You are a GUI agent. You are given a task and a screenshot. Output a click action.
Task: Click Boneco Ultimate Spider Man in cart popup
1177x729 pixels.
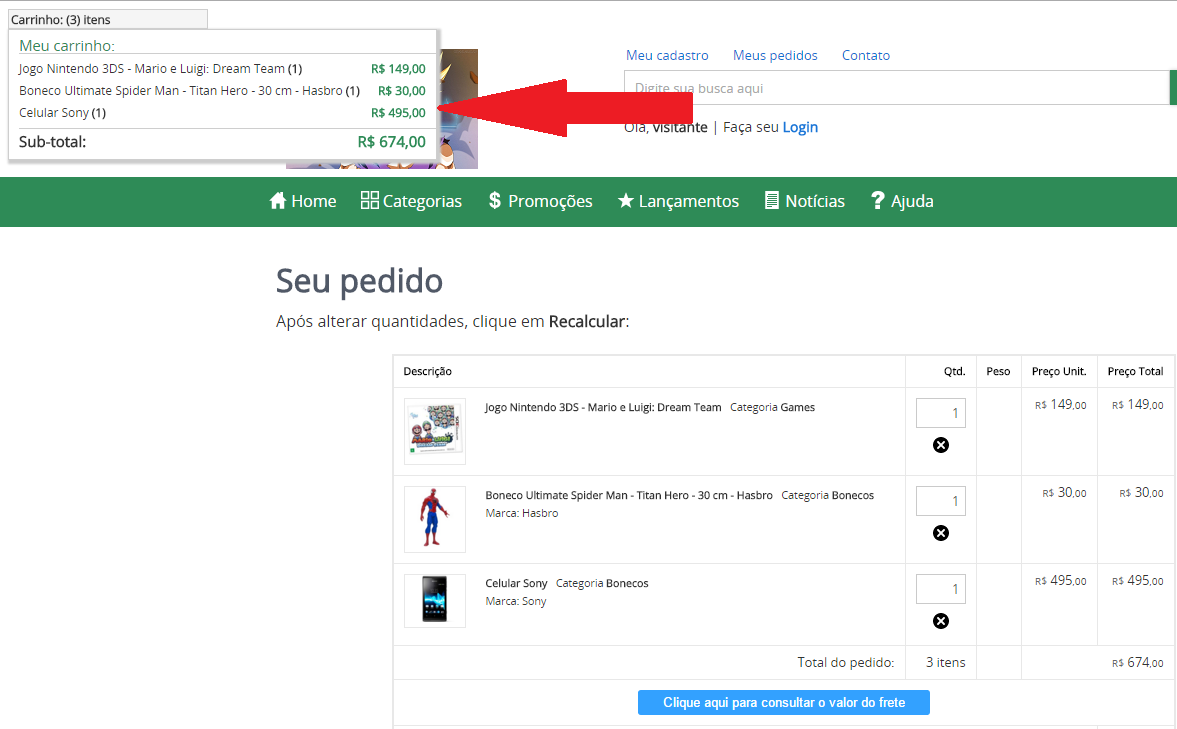[x=189, y=91]
